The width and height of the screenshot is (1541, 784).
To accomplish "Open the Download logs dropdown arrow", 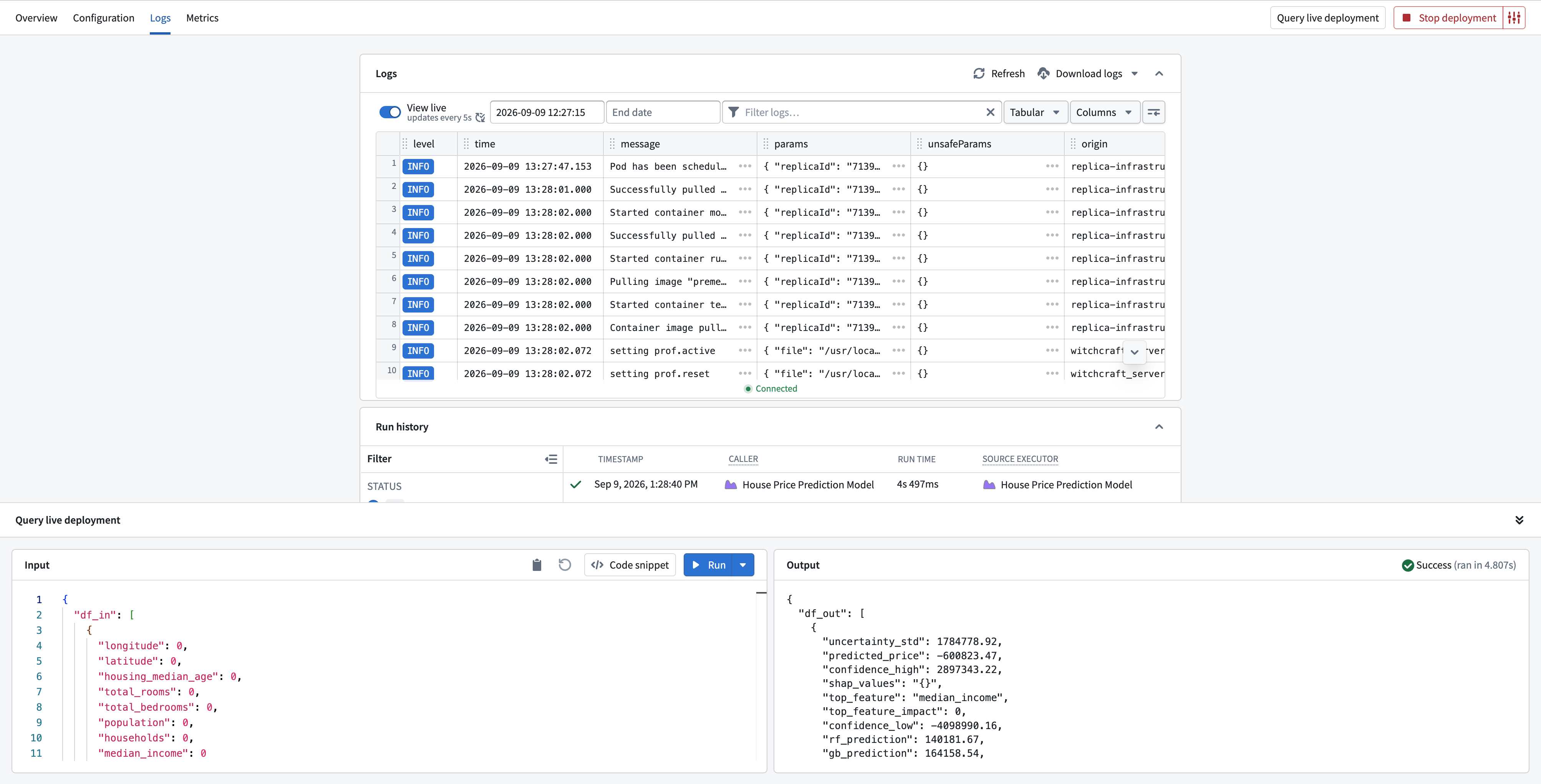I will [1135, 74].
